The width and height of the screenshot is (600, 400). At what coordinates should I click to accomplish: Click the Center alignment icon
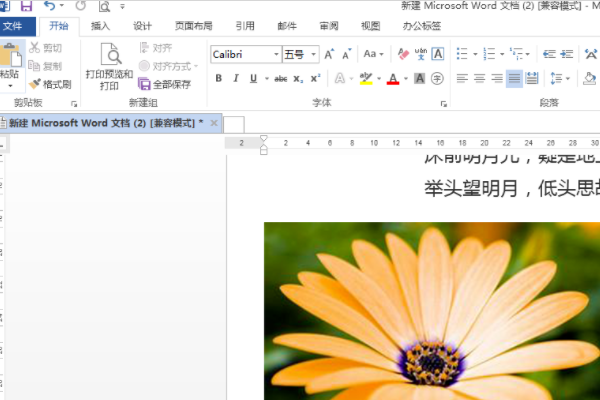pyautogui.click(x=479, y=78)
